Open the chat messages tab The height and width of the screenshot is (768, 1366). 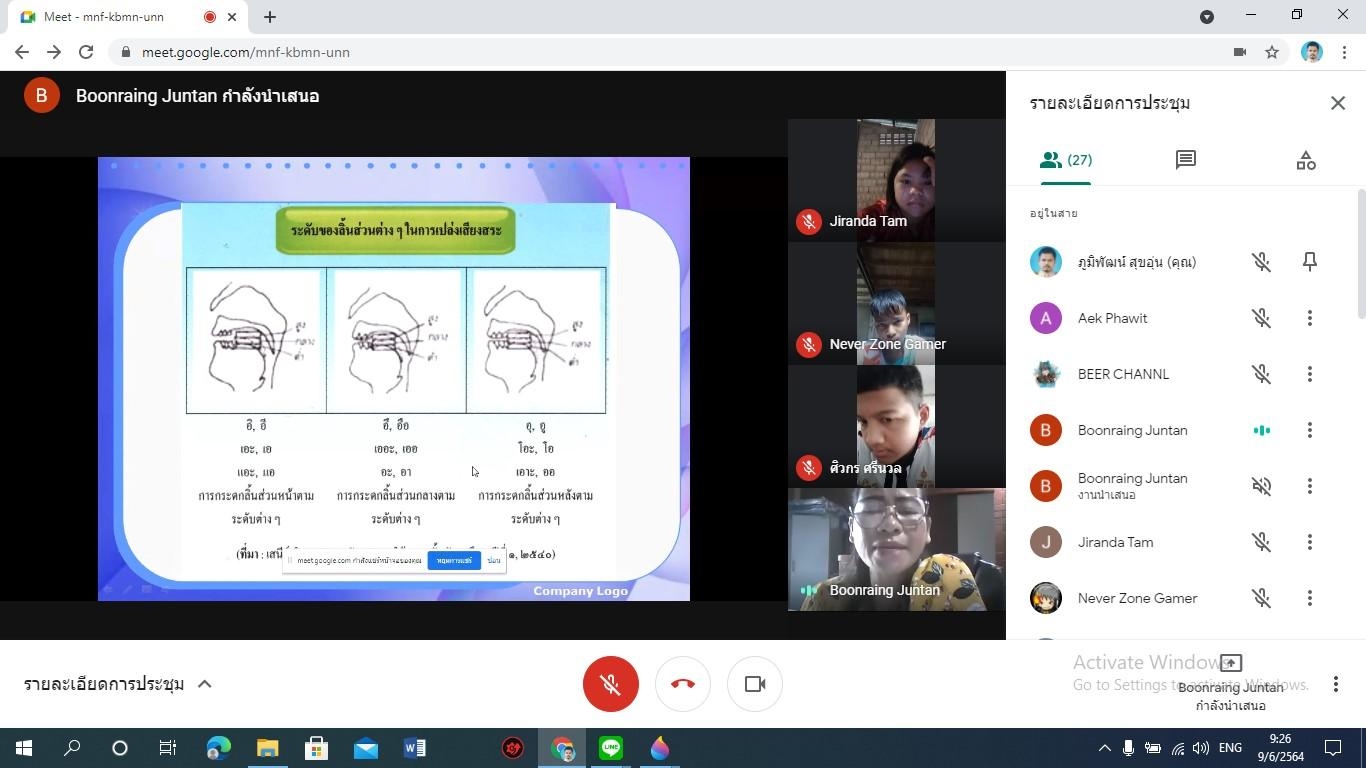[1185, 160]
